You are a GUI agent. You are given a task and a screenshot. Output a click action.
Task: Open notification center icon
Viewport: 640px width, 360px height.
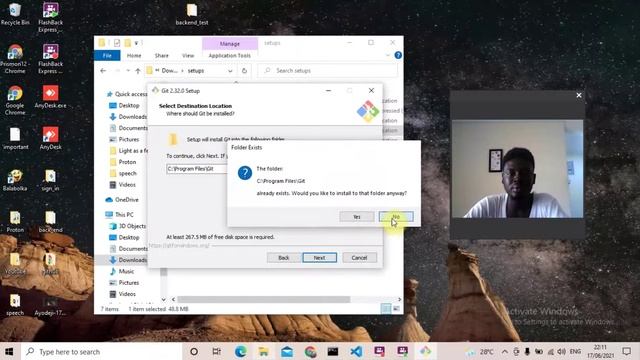click(627, 351)
